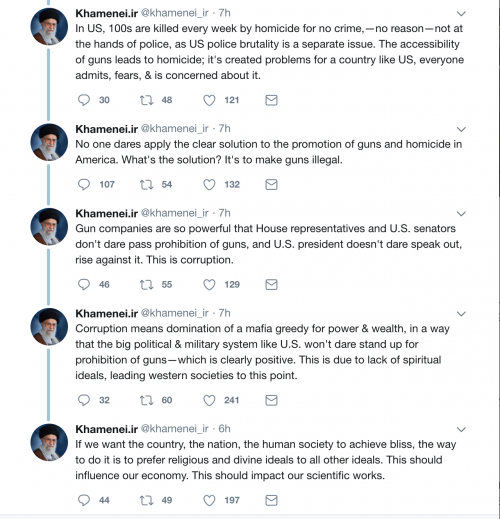Open chevron menu on 'No one dares' tweet

(461, 129)
